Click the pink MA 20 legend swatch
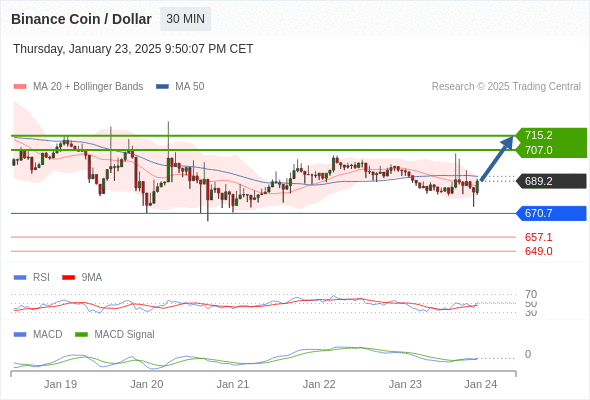 coord(20,87)
